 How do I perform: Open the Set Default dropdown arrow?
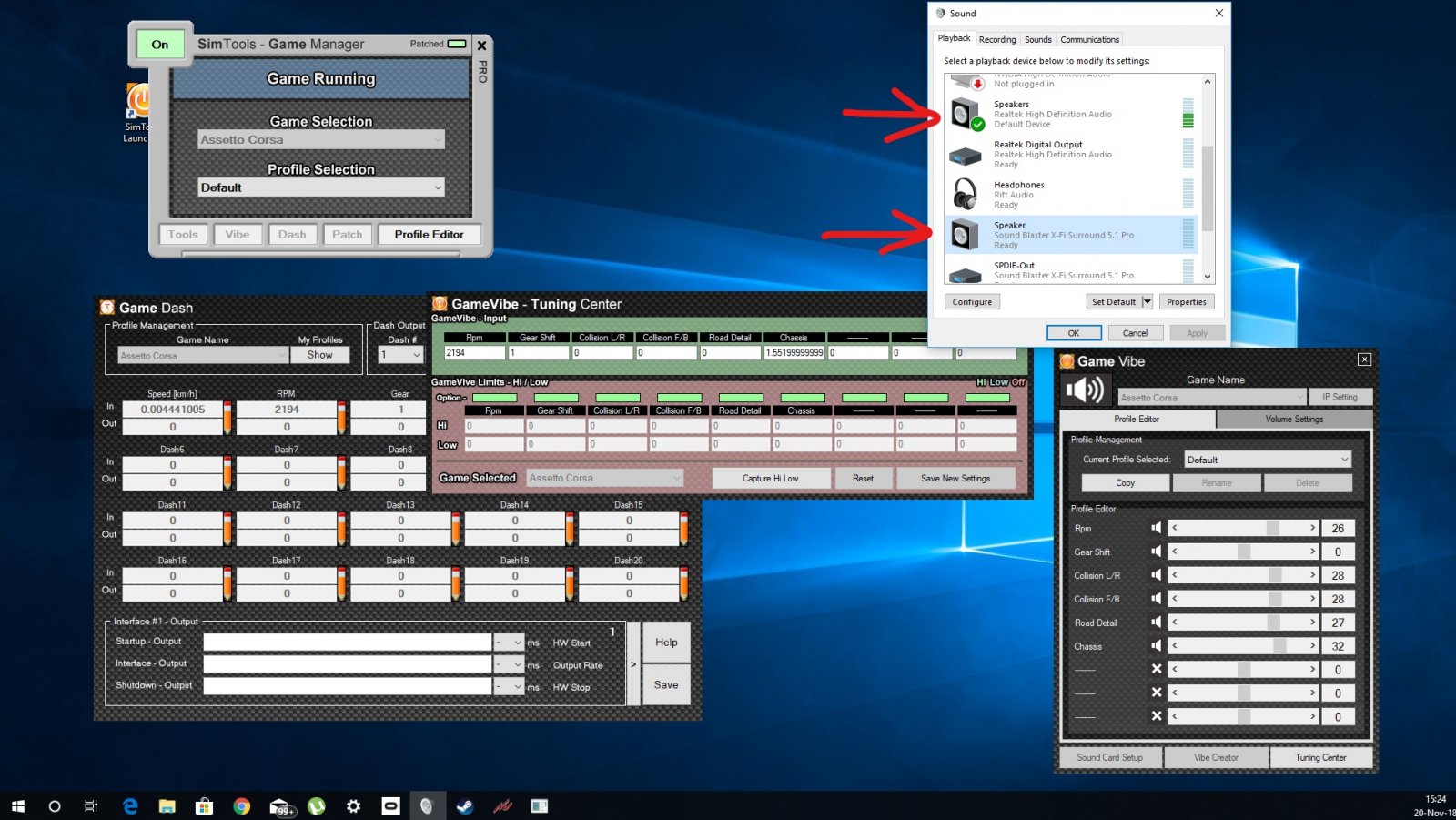(1147, 302)
